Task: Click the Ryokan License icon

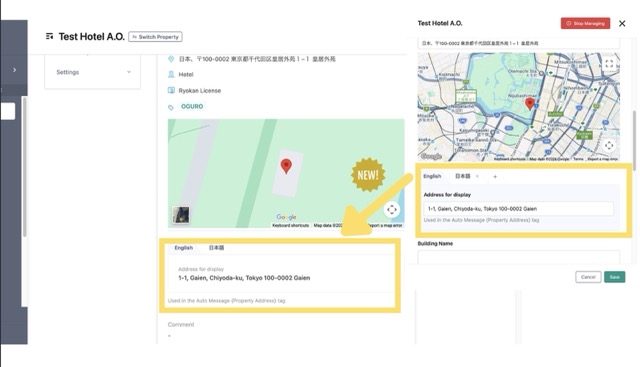Action: click(x=171, y=90)
